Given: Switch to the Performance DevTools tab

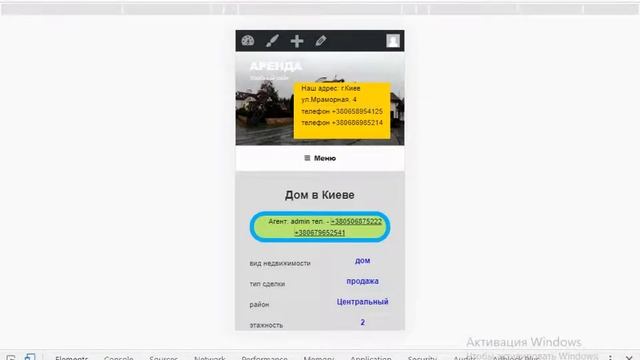Looking at the screenshot, I should click(264, 358).
